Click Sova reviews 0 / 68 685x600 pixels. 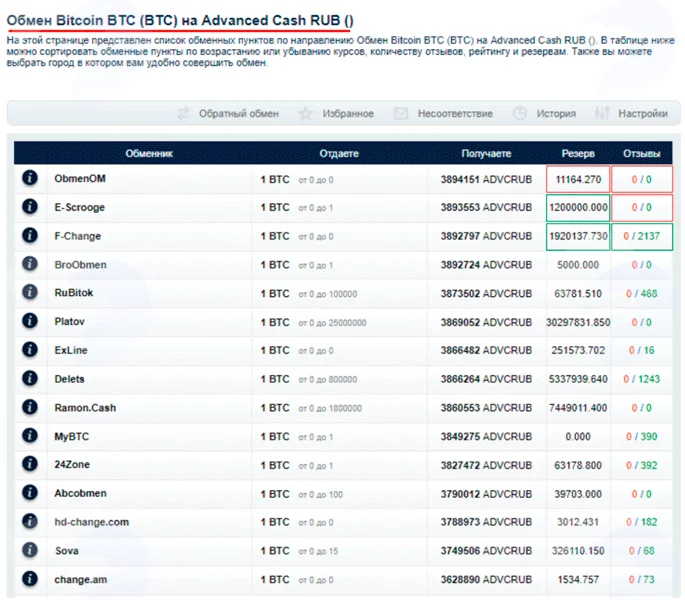point(641,551)
